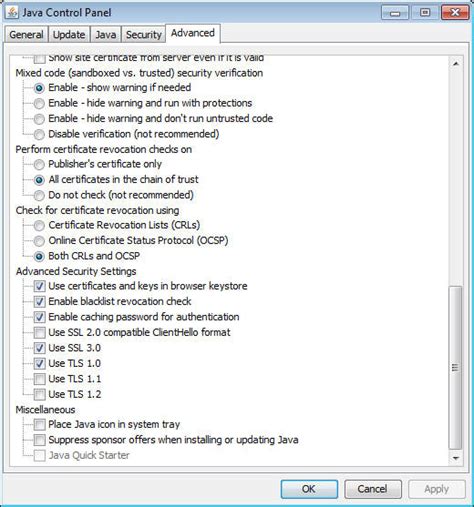Open the Update tab

[69, 34]
